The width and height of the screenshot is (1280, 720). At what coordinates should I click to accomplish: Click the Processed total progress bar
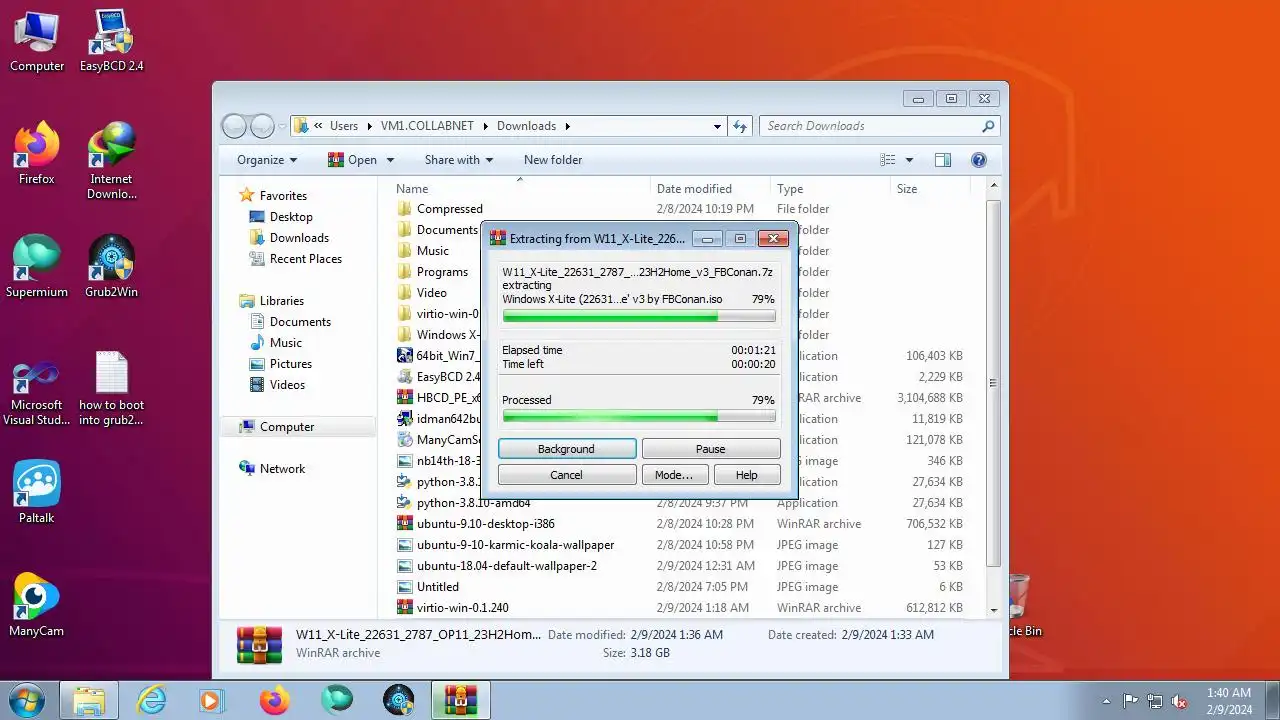[639, 416]
